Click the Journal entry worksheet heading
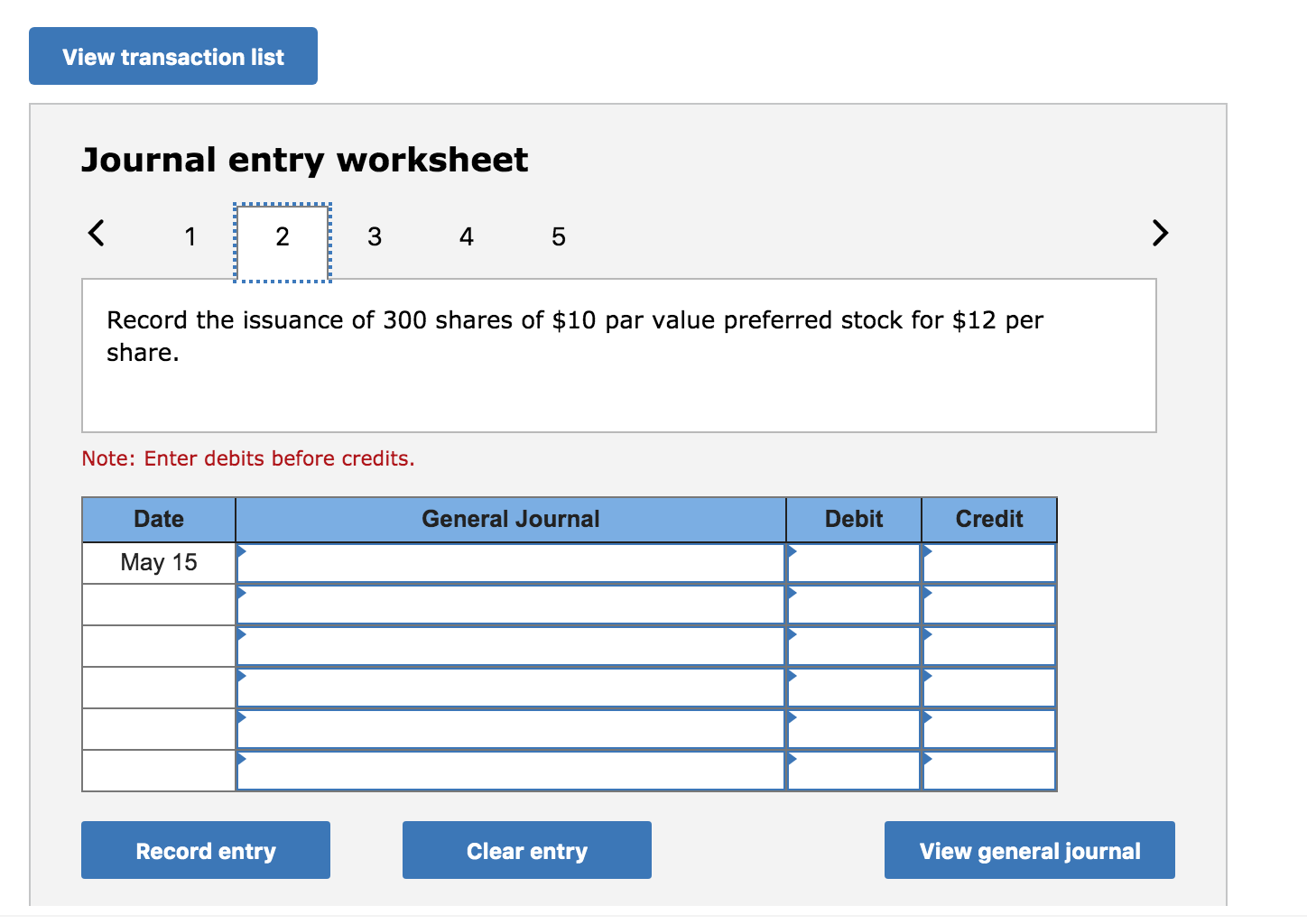Image resolution: width=1307 pixels, height=924 pixels. click(305, 160)
